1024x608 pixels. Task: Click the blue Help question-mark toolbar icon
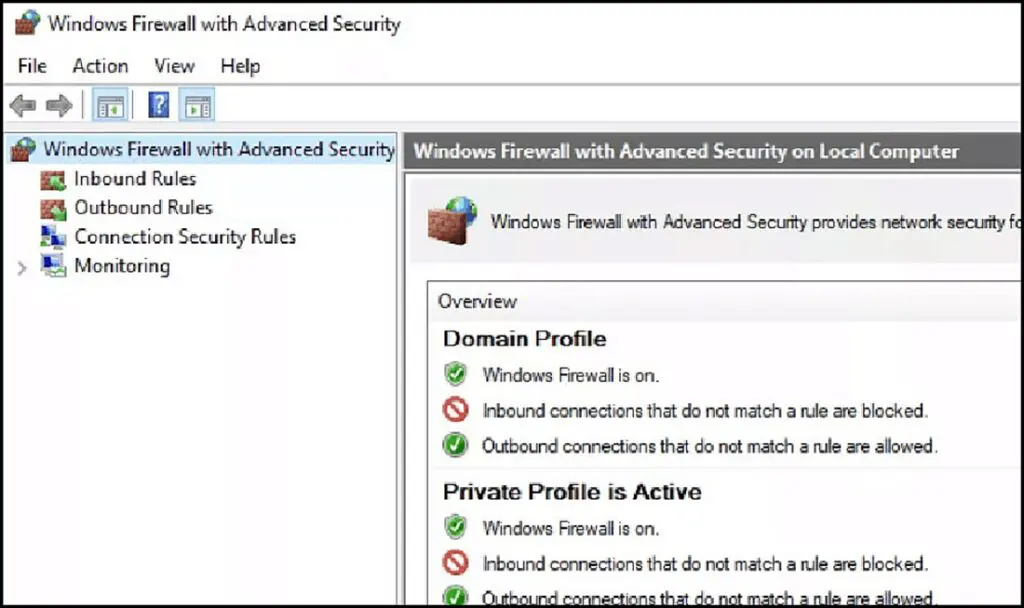click(158, 106)
